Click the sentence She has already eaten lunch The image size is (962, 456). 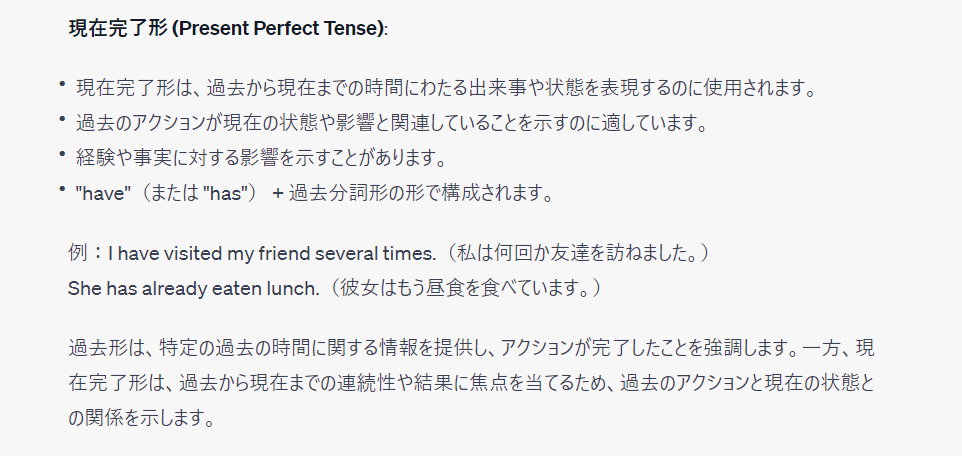pos(194,288)
